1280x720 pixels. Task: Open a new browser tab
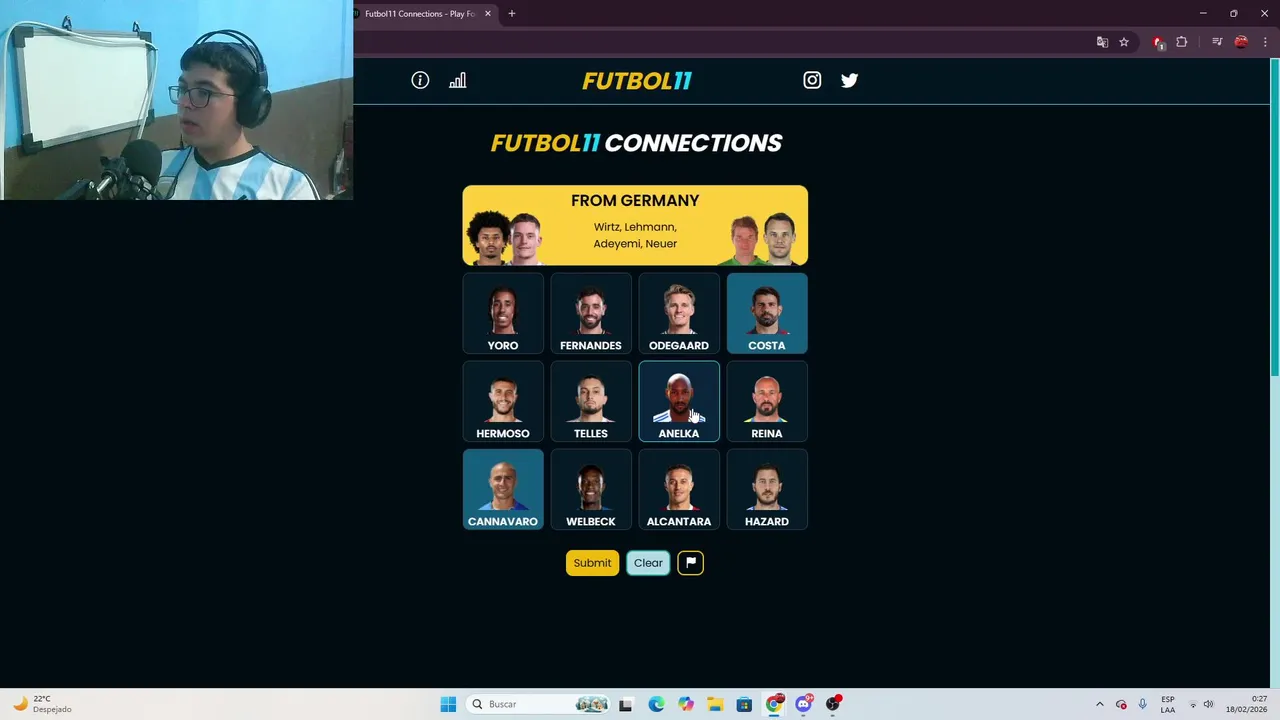click(512, 14)
